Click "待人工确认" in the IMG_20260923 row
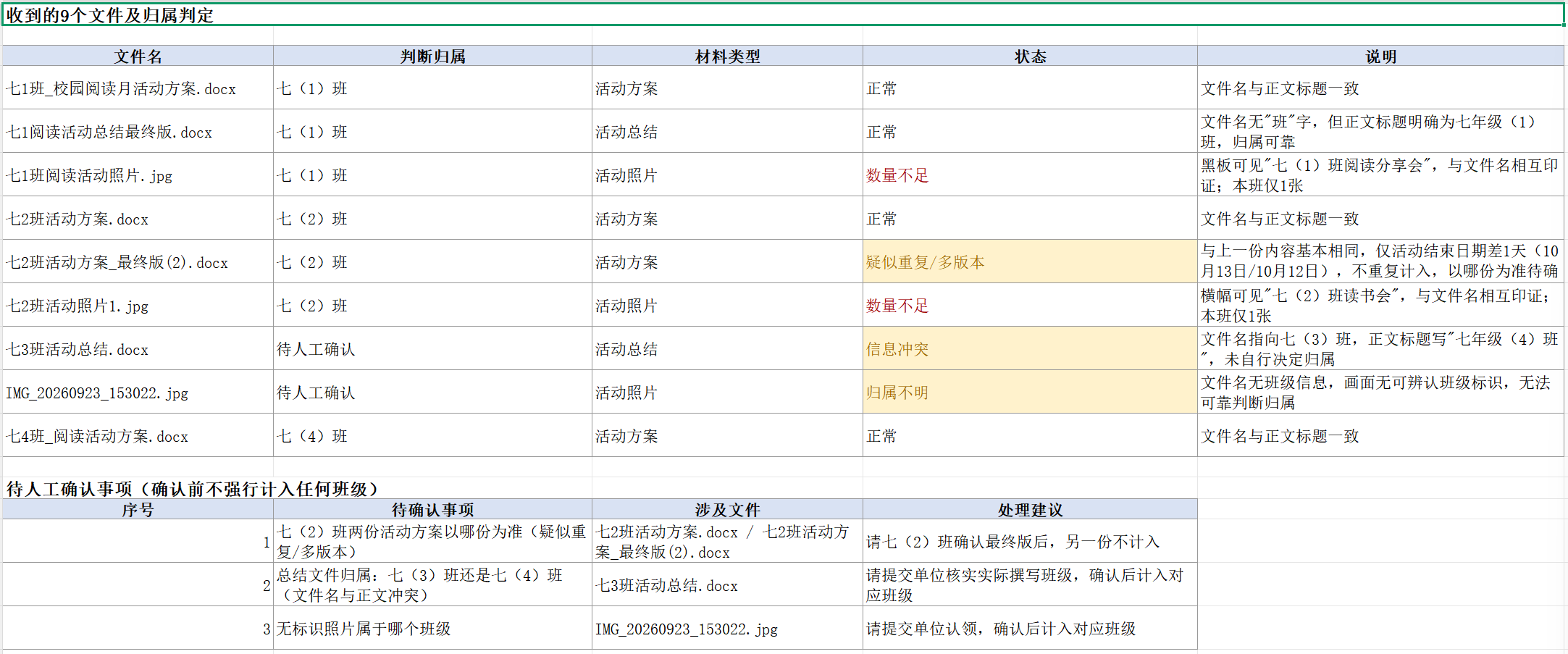1568x654 pixels. [432, 392]
